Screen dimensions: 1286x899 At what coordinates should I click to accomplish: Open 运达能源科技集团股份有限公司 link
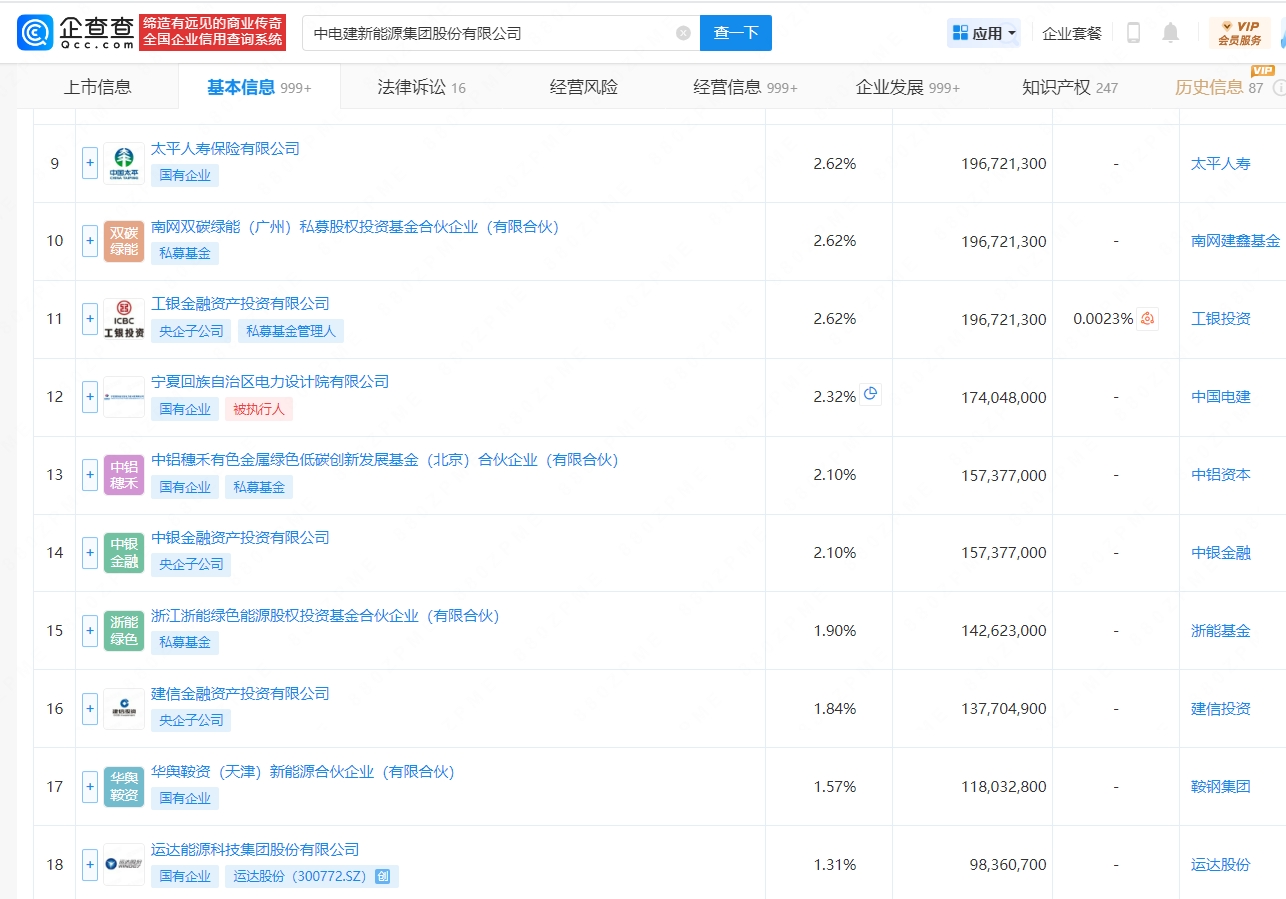click(255, 849)
